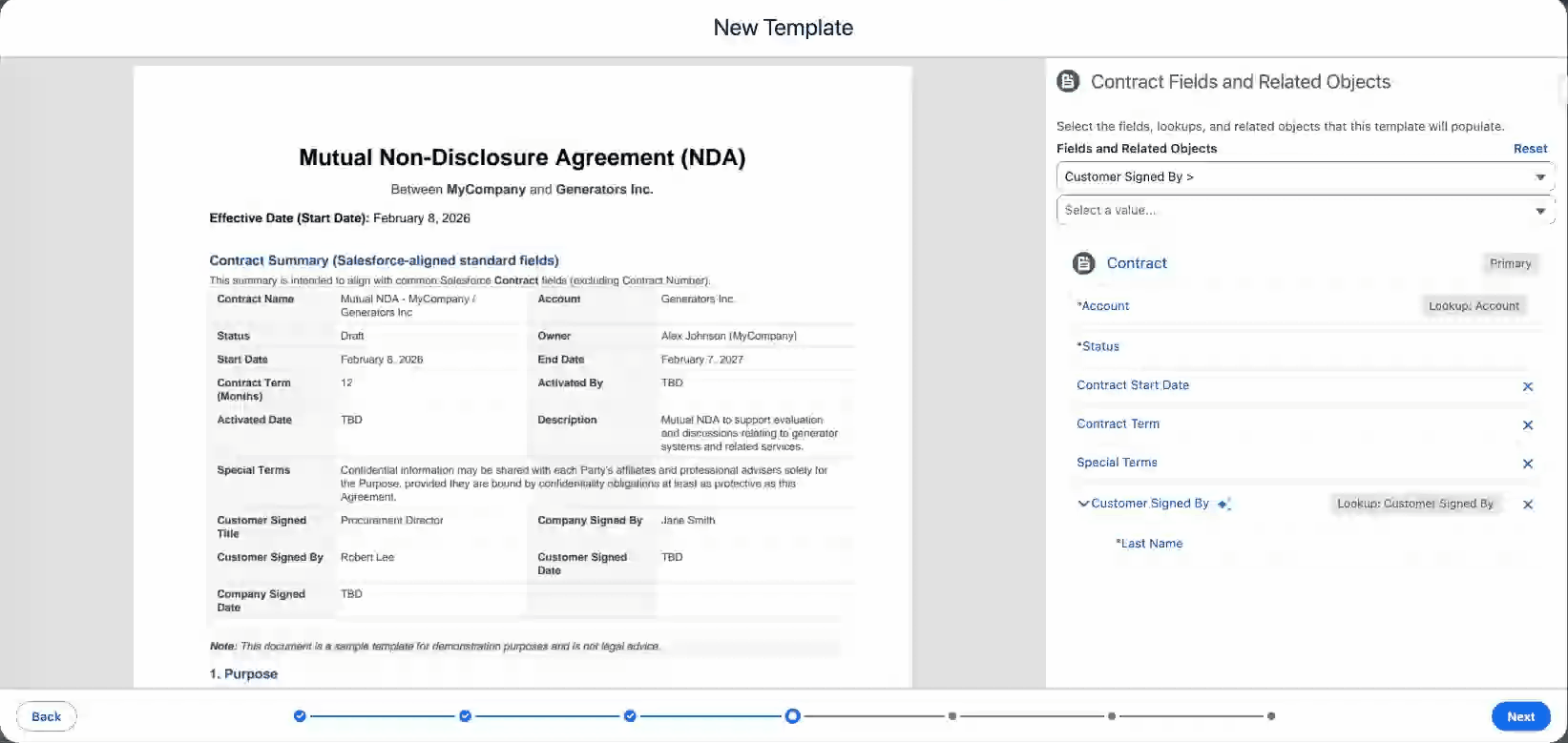The width and height of the screenshot is (1568, 743).
Task: Go Back to the previous step
Action: coord(46,716)
